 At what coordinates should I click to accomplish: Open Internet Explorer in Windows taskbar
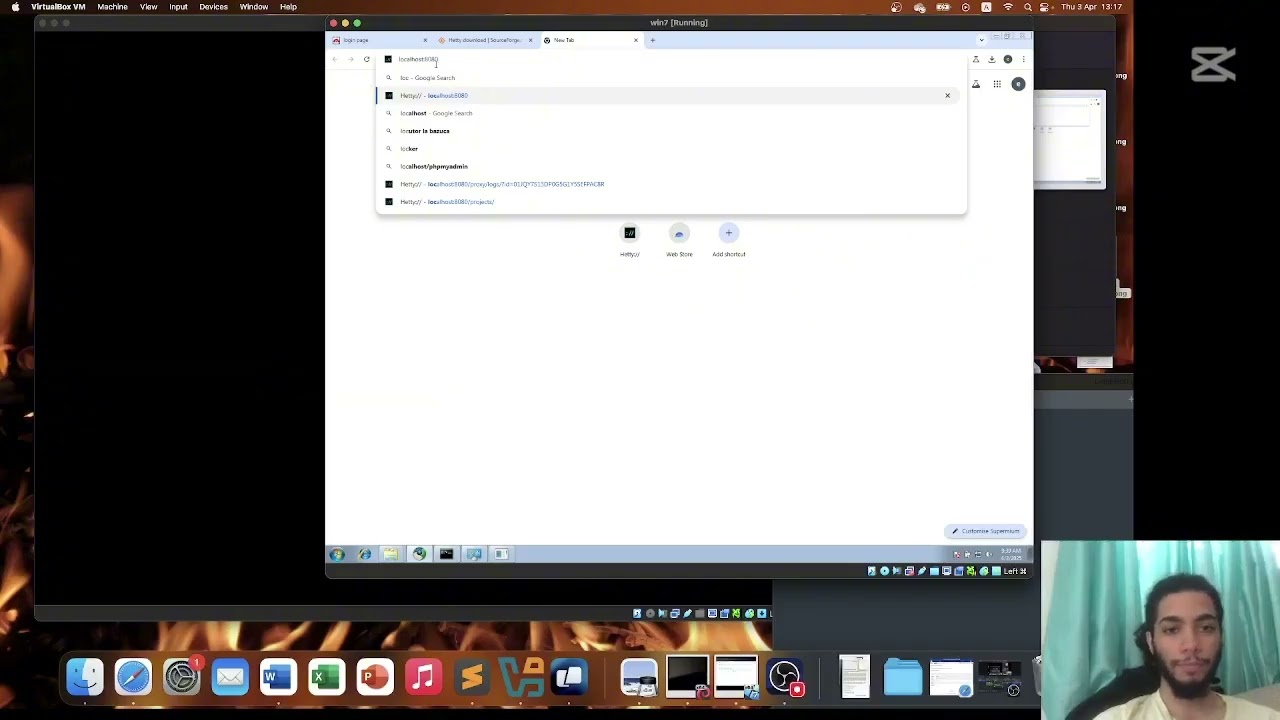click(x=365, y=554)
